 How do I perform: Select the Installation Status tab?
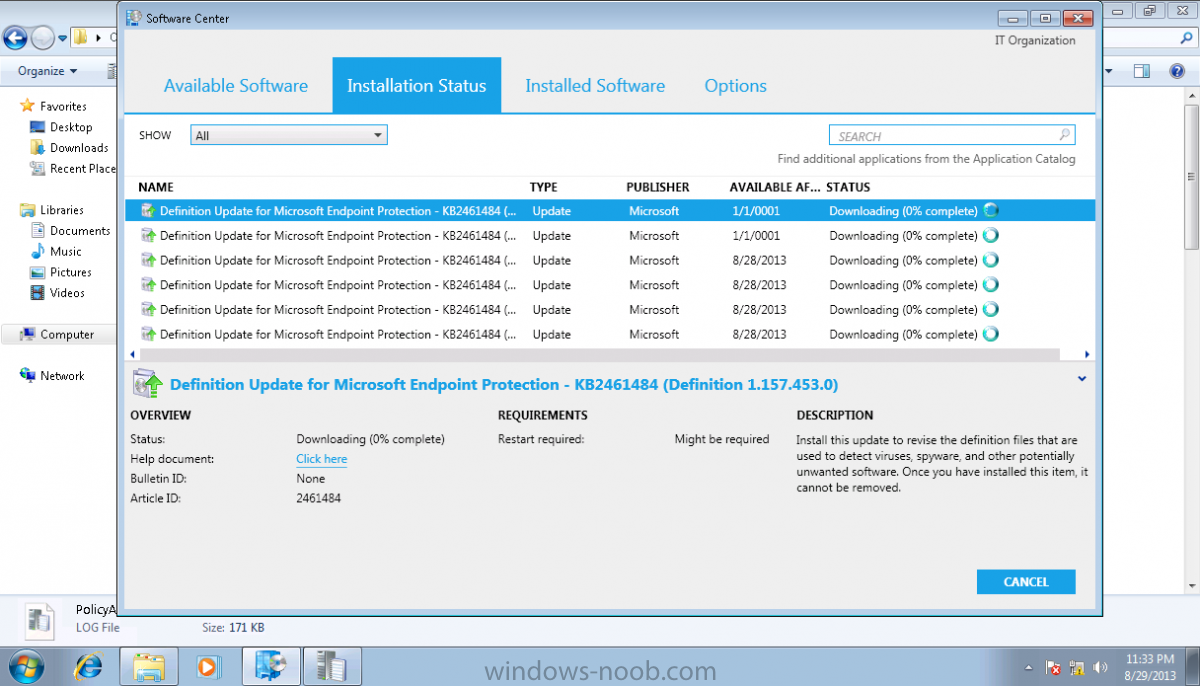pyautogui.click(x=417, y=86)
